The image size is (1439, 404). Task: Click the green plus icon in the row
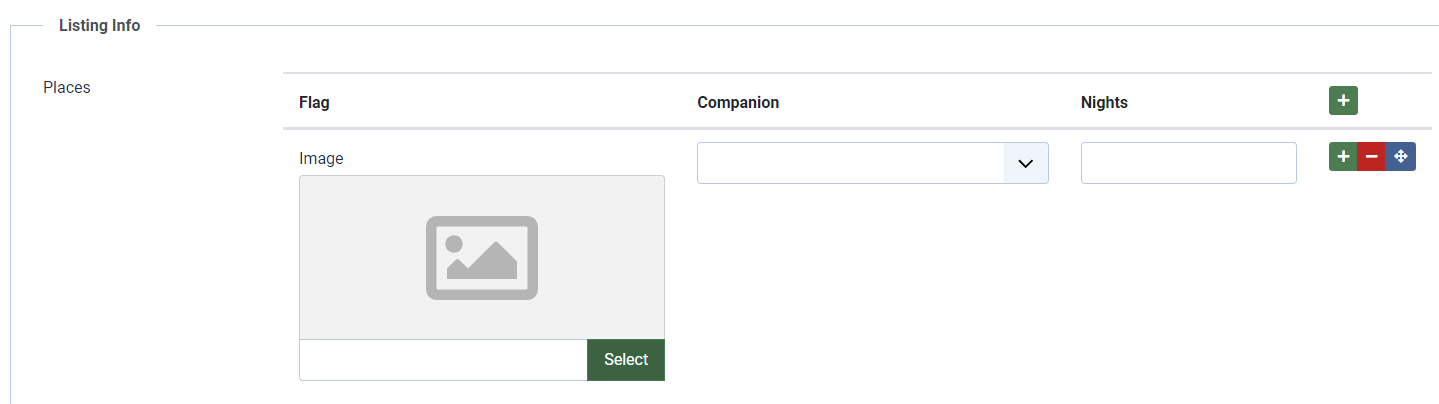click(1343, 157)
